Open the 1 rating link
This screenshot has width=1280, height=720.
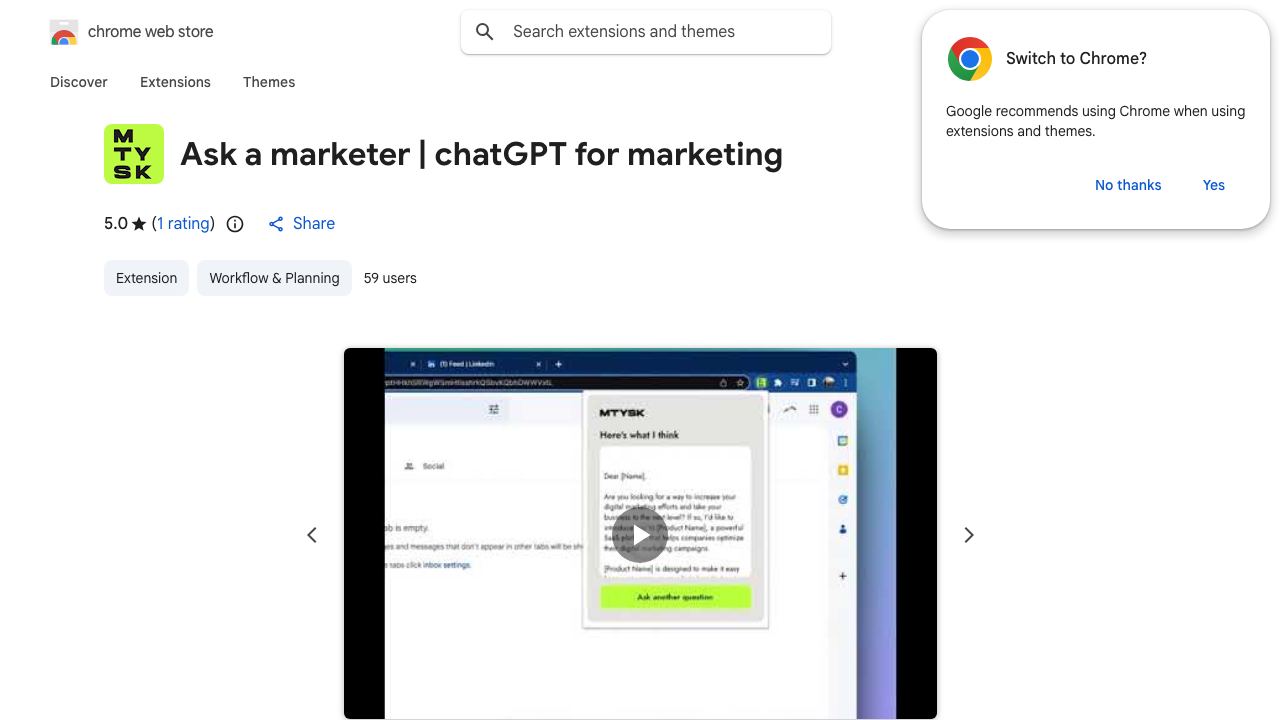pos(184,224)
